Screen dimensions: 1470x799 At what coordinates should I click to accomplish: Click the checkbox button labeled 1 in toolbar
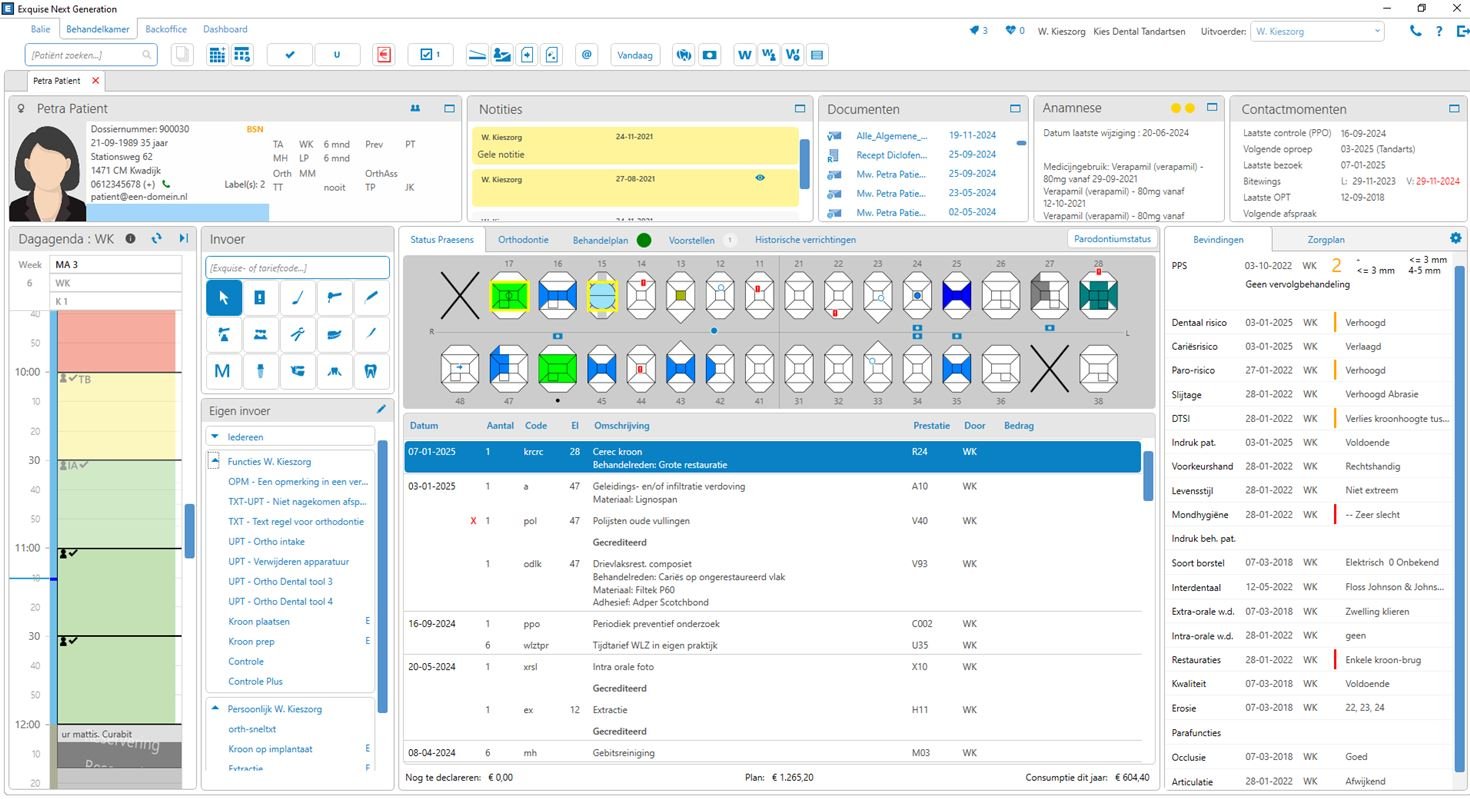click(430, 55)
